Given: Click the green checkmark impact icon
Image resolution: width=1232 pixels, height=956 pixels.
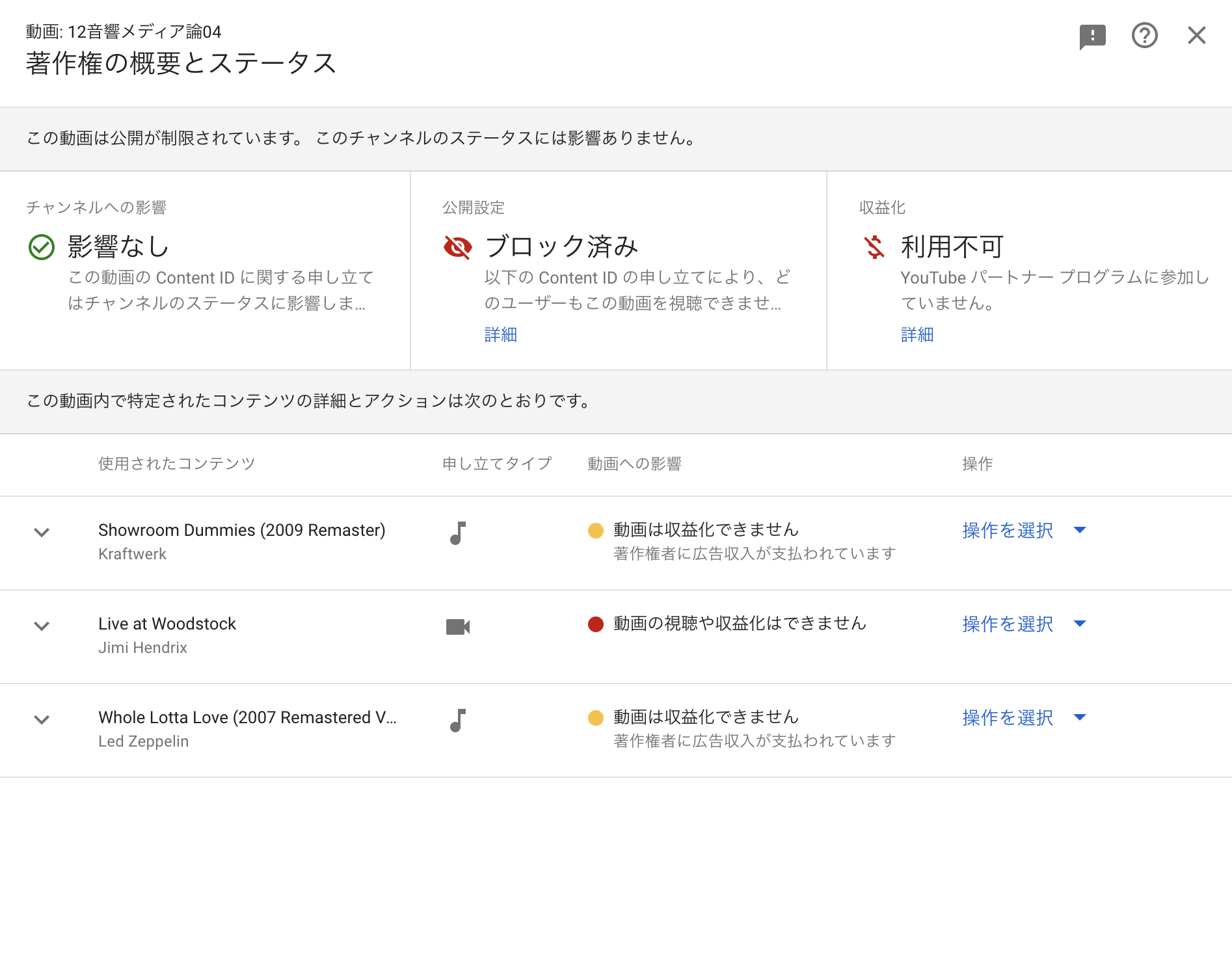Looking at the screenshot, I should (x=42, y=247).
